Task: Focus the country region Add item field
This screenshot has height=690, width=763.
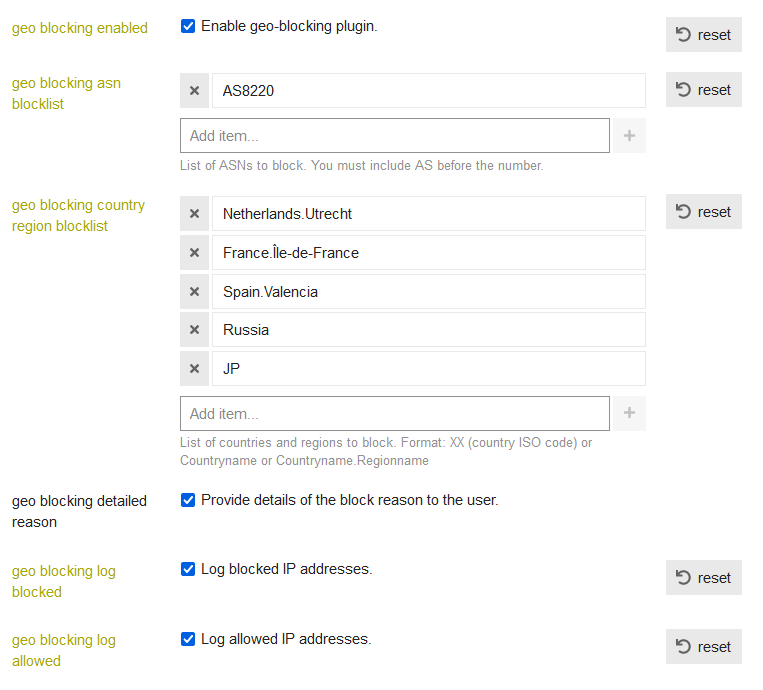Action: [395, 413]
